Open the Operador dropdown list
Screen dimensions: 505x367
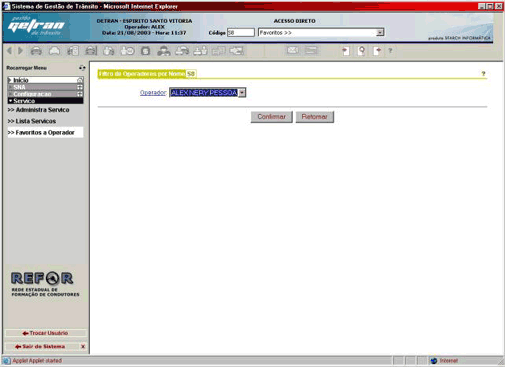tap(242, 92)
